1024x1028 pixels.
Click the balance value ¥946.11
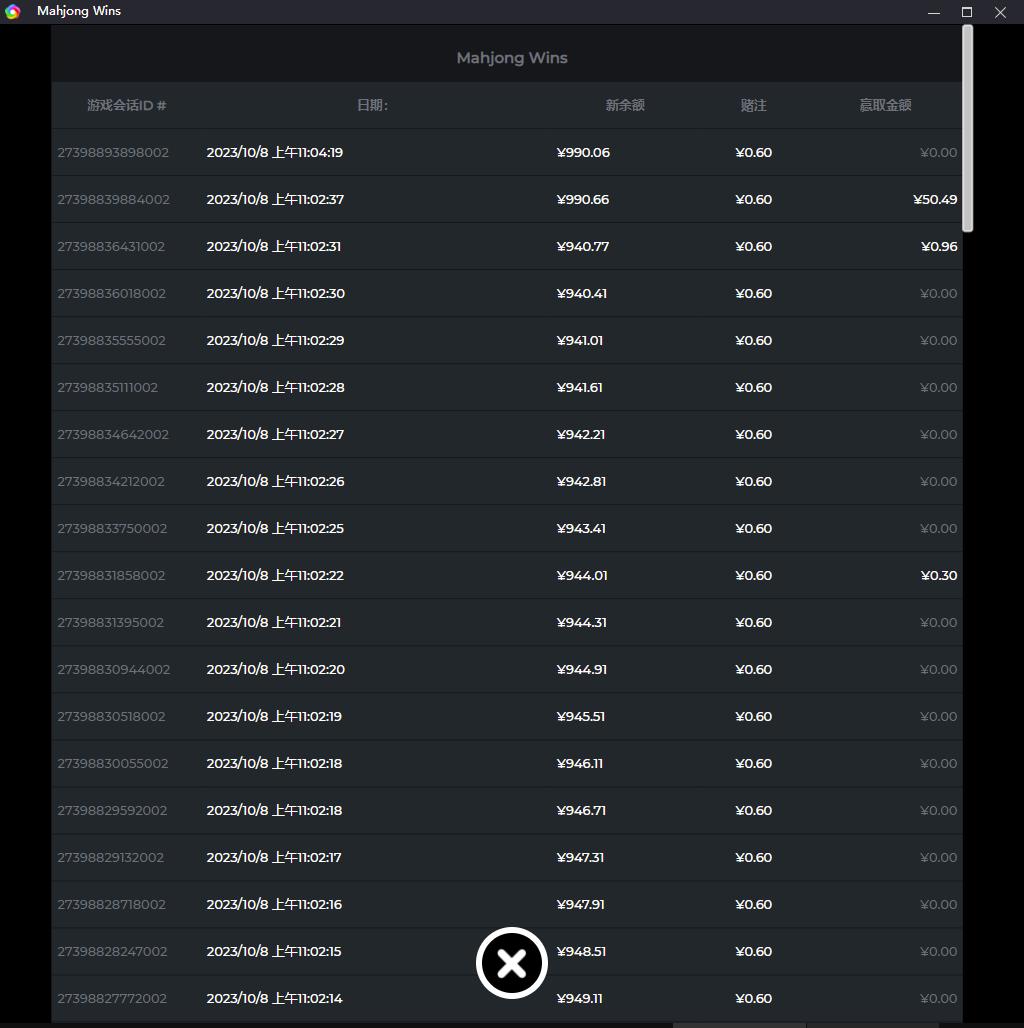pyautogui.click(x=580, y=763)
